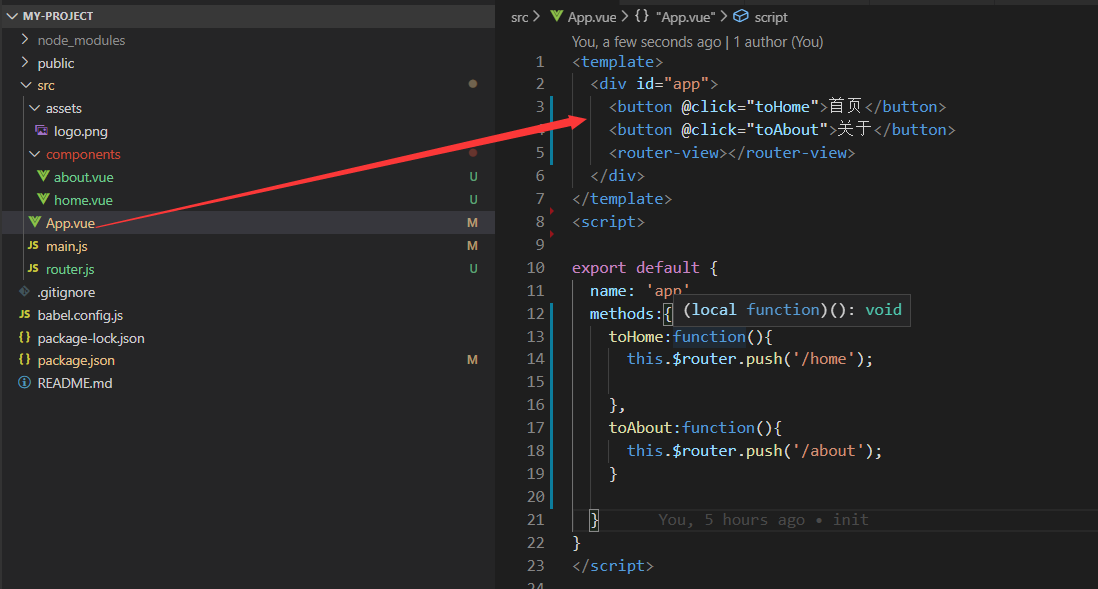Click the braces symbol icon in breadcrumb
This screenshot has height=589, width=1098.
tap(642, 16)
